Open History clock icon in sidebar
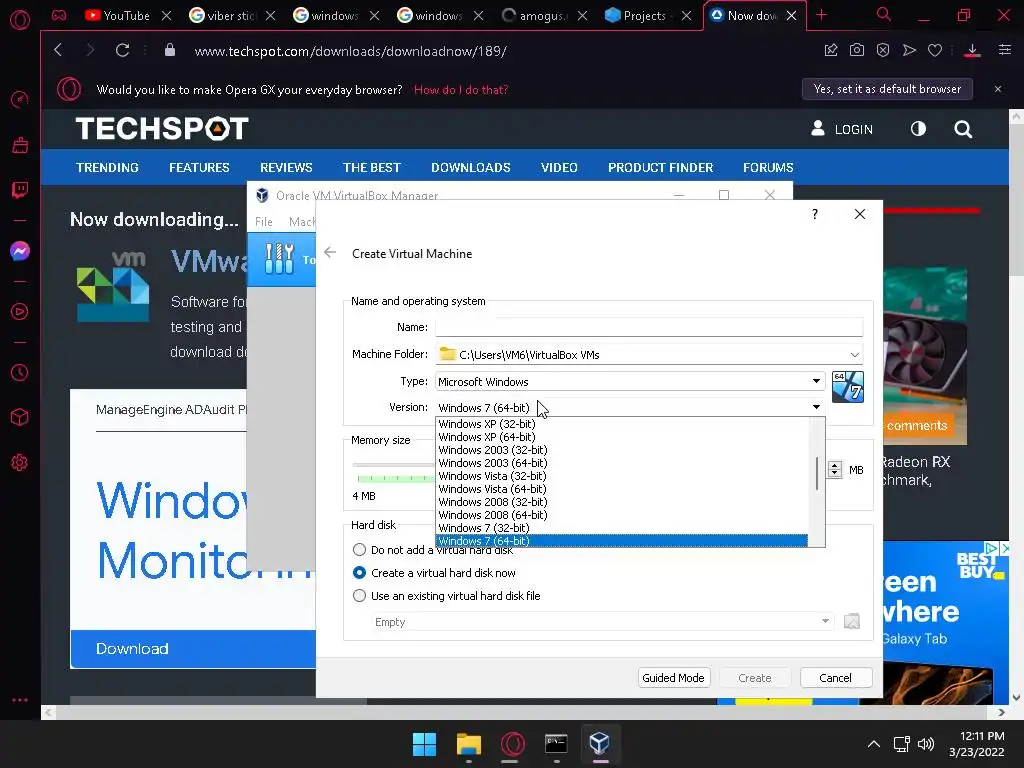The height and width of the screenshot is (768, 1024). click(20, 372)
